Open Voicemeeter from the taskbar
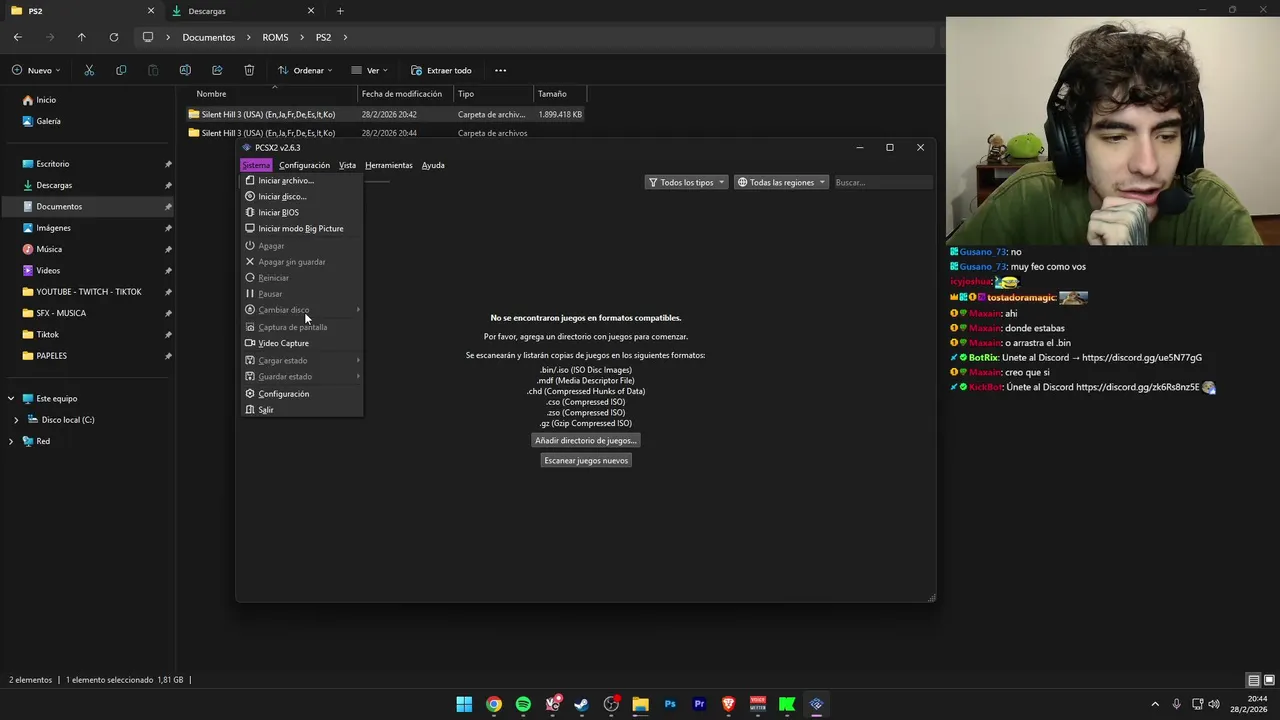This screenshot has width=1280, height=720. point(758,704)
